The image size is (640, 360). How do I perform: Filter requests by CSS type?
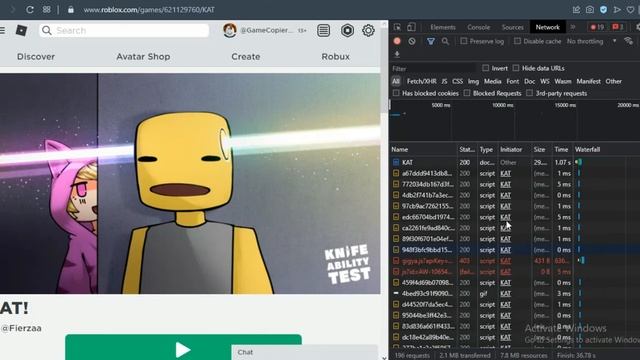click(458, 81)
